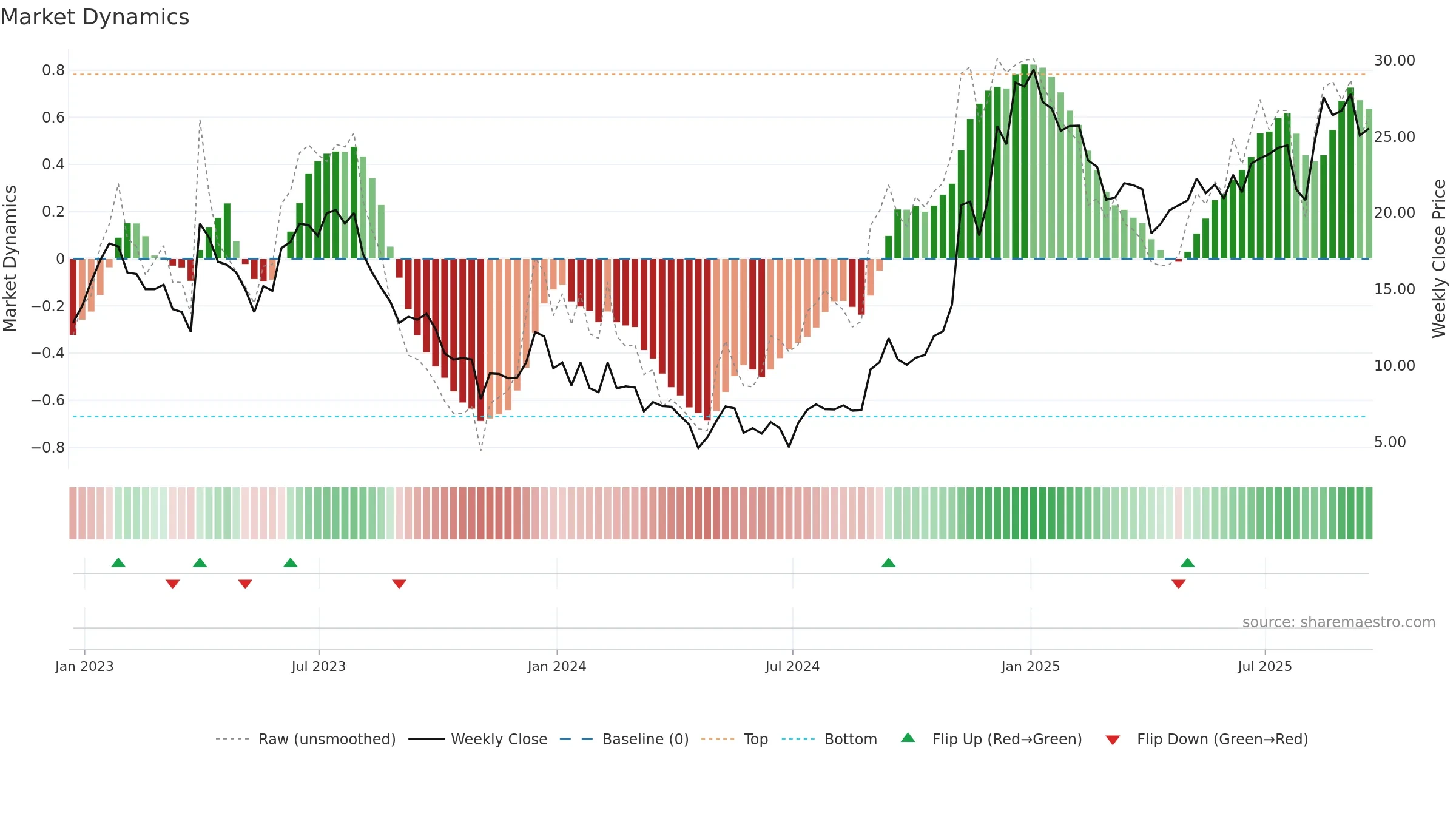Click the Jan 2025 x-axis label
1456x819 pixels.
click(x=1031, y=666)
